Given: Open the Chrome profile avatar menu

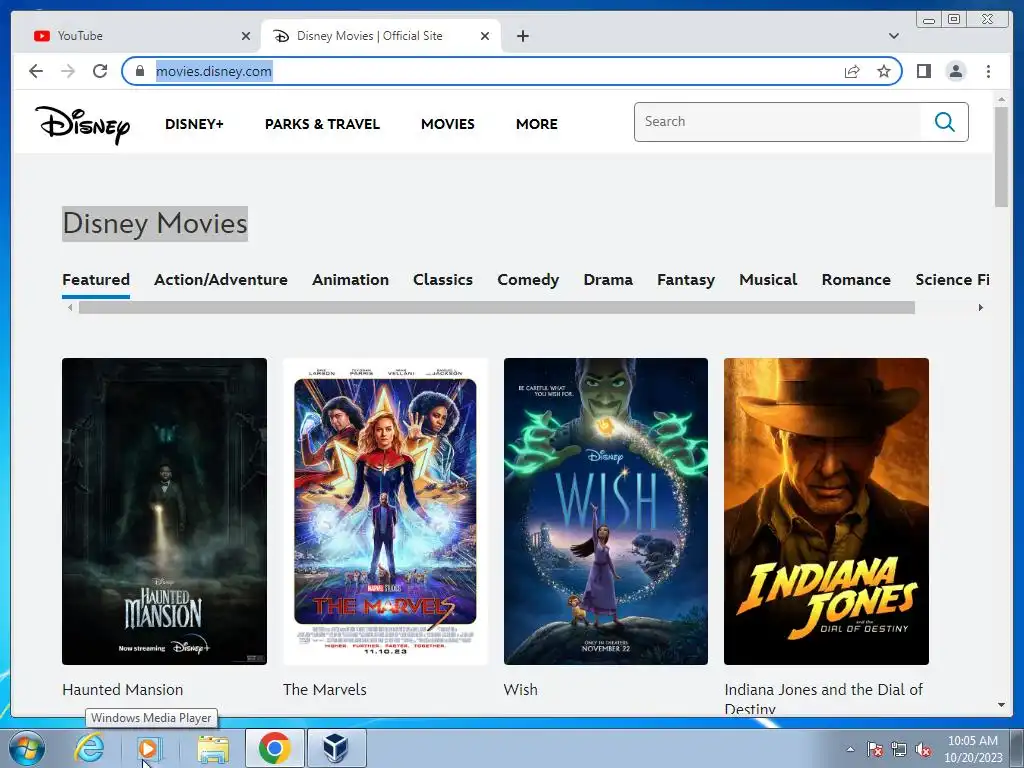Looking at the screenshot, I should [x=955, y=71].
